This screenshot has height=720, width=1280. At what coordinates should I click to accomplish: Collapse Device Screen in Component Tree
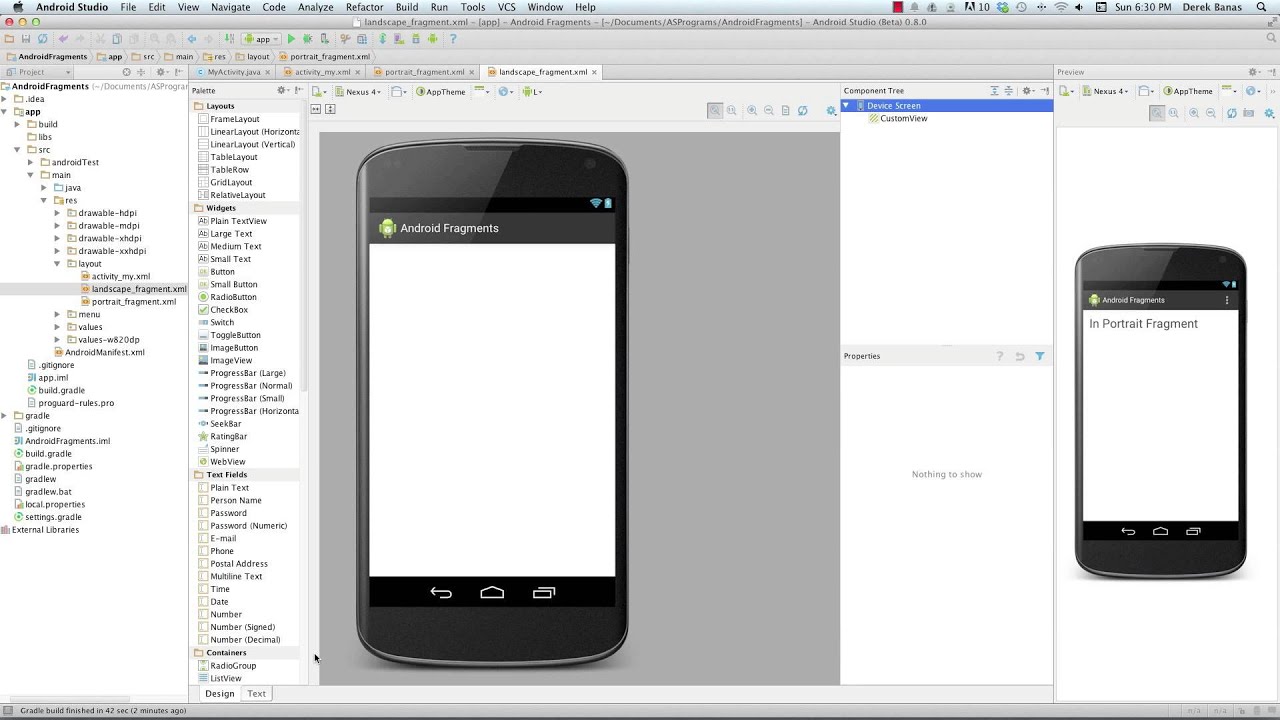click(846, 105)
